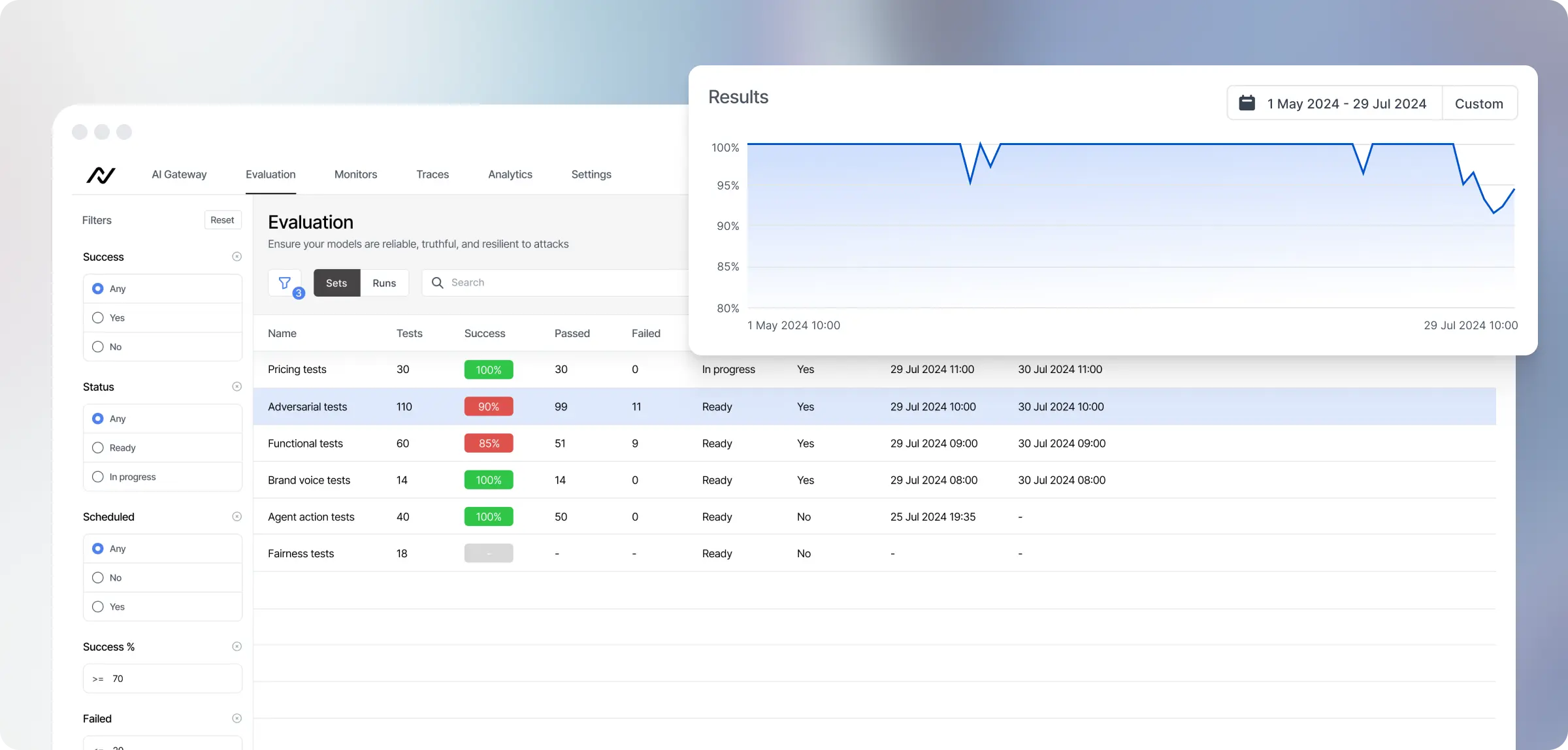Clear the Success filter with its dismiss icon
Screen dimensions: 1568x750
click(x=237, y=256)
